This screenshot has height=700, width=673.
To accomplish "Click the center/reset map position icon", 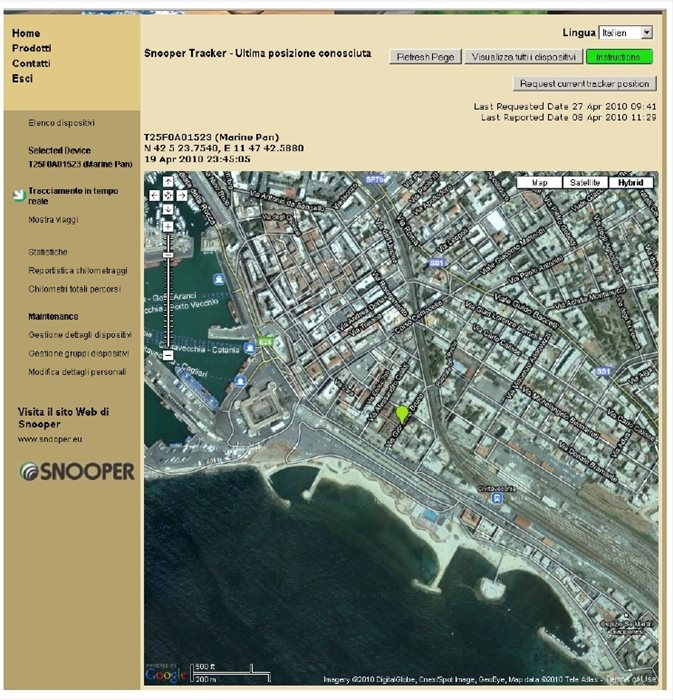I will tap(168, 196).
